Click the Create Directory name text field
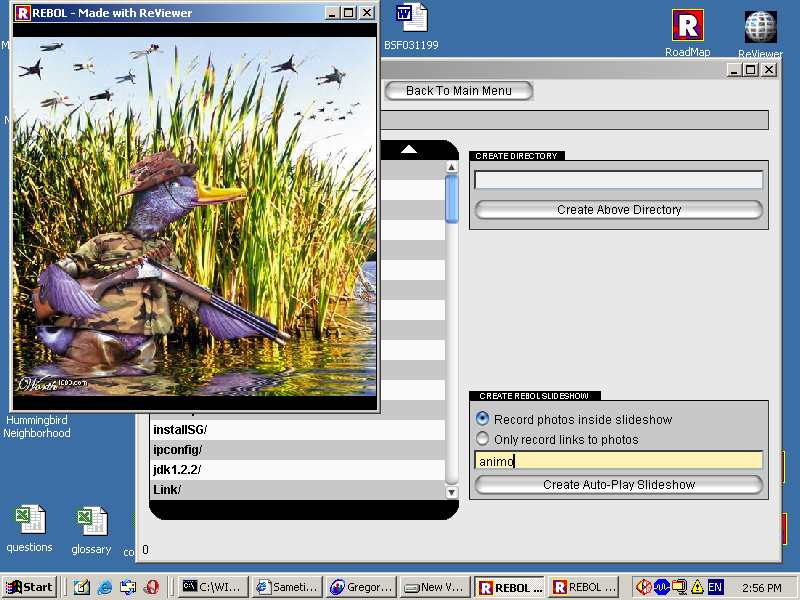 click(x=618, y=180)
